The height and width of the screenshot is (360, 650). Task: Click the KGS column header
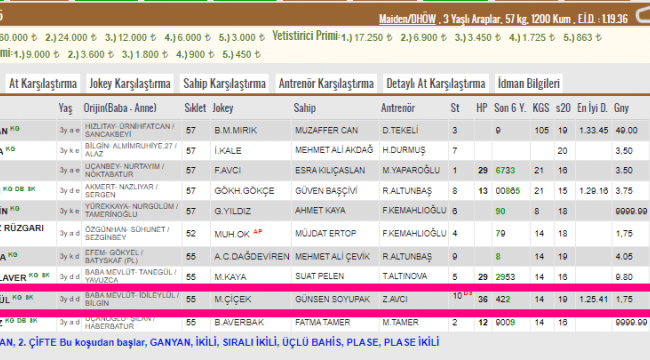[x=541, y=108]
